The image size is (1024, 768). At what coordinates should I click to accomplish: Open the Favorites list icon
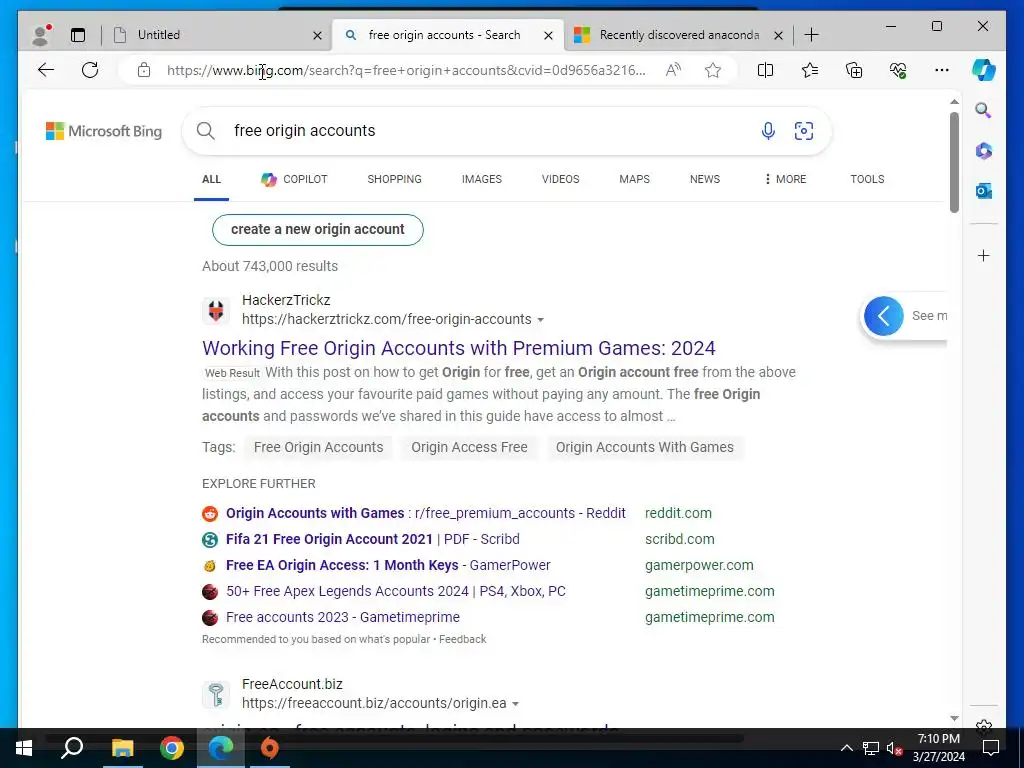tap(810, 70)
